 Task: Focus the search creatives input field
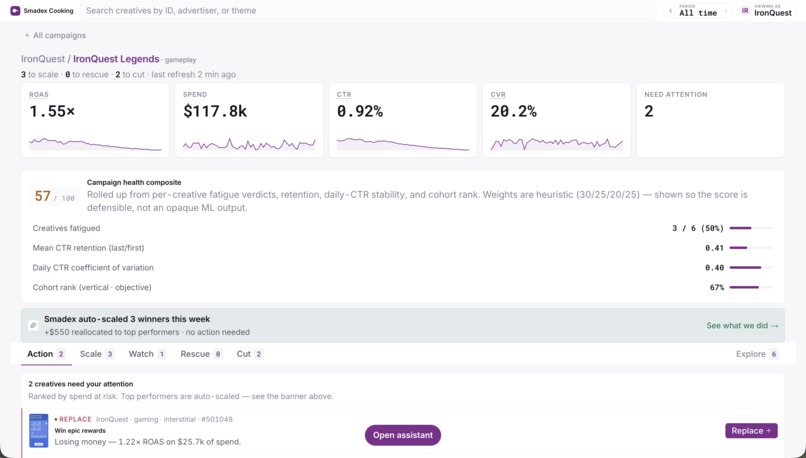tap(368, 10)
